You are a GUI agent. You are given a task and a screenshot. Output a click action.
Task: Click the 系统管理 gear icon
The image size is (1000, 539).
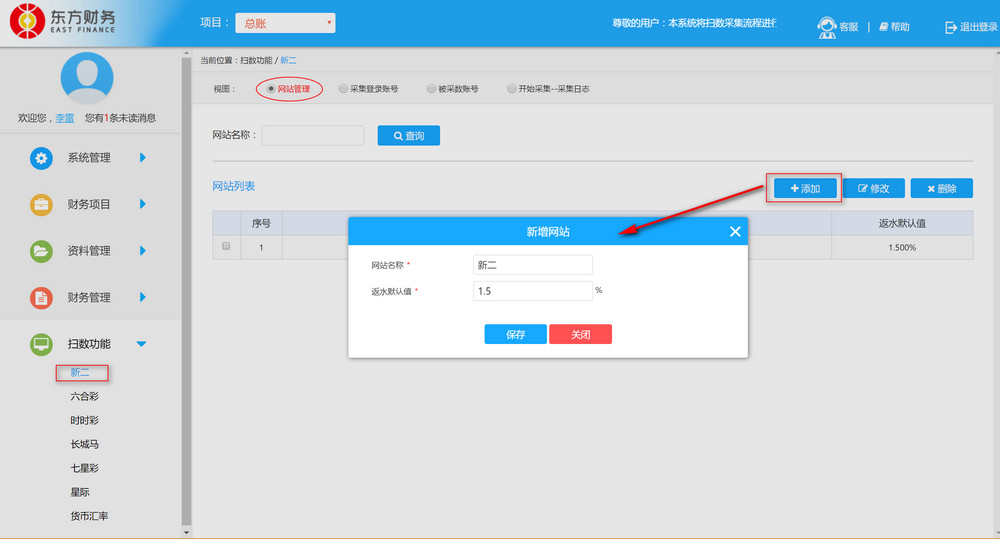[41, 158]
